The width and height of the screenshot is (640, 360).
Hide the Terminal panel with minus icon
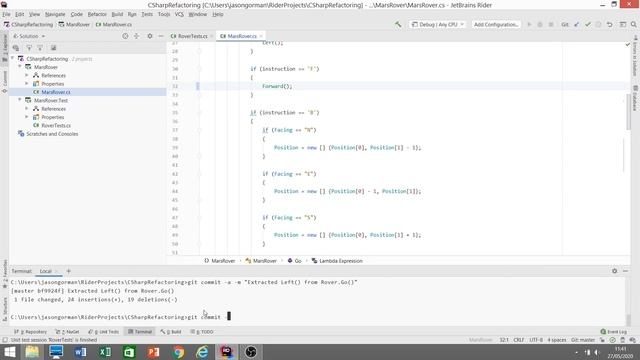[625, 271]
